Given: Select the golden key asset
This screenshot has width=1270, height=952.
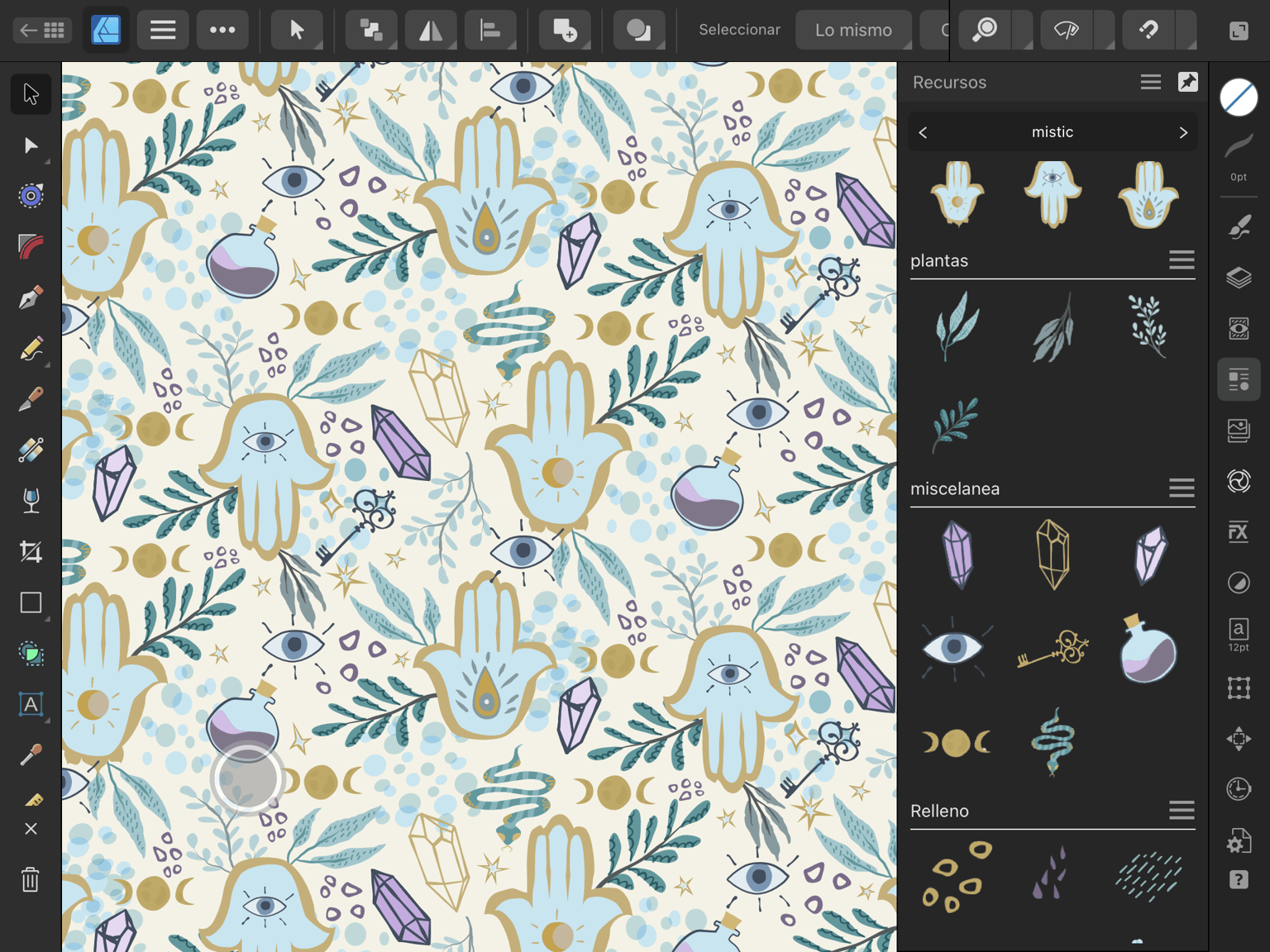Looking at the screenshot, I should pyautogui.click(x=1053, y=649).
